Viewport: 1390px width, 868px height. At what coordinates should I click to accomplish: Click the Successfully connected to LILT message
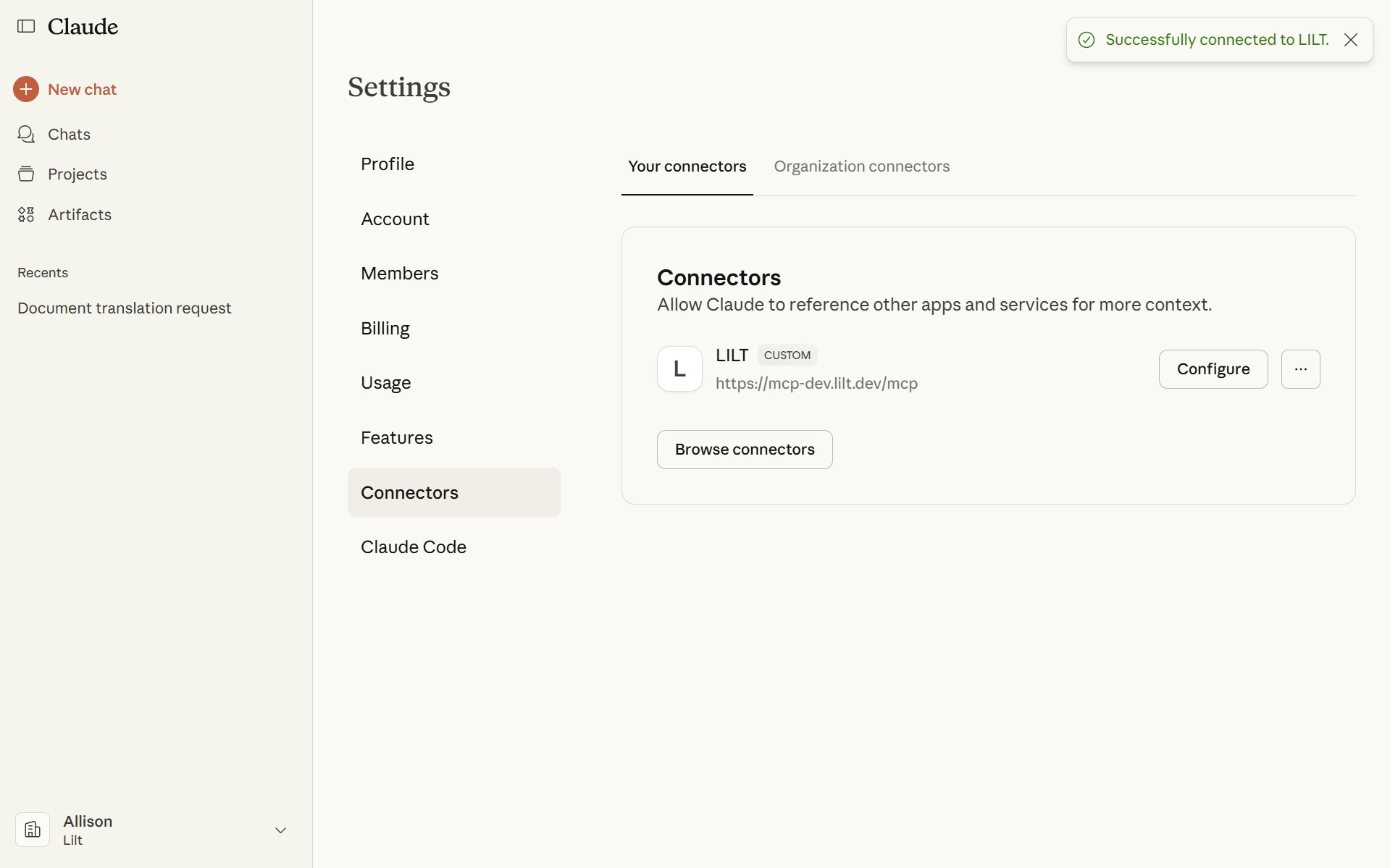(x=1217, y=40)
